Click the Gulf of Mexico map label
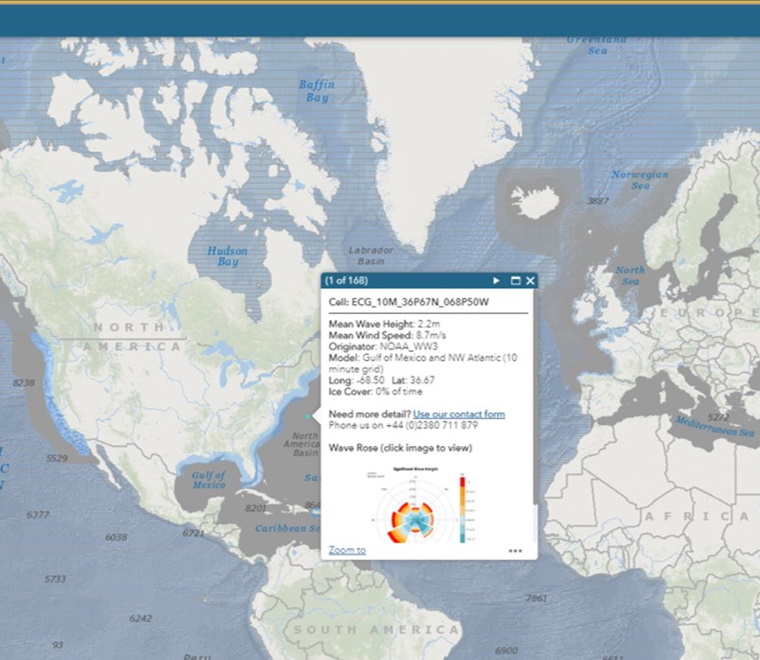 coord(209,479)
